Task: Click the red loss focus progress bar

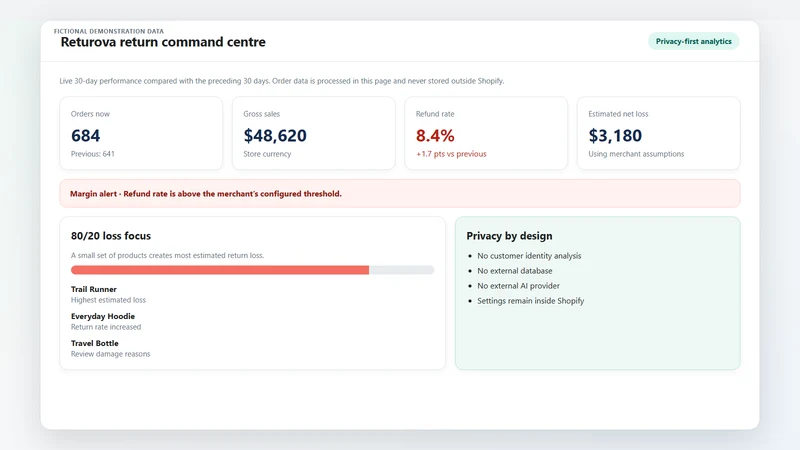Action: coord(220,270)
